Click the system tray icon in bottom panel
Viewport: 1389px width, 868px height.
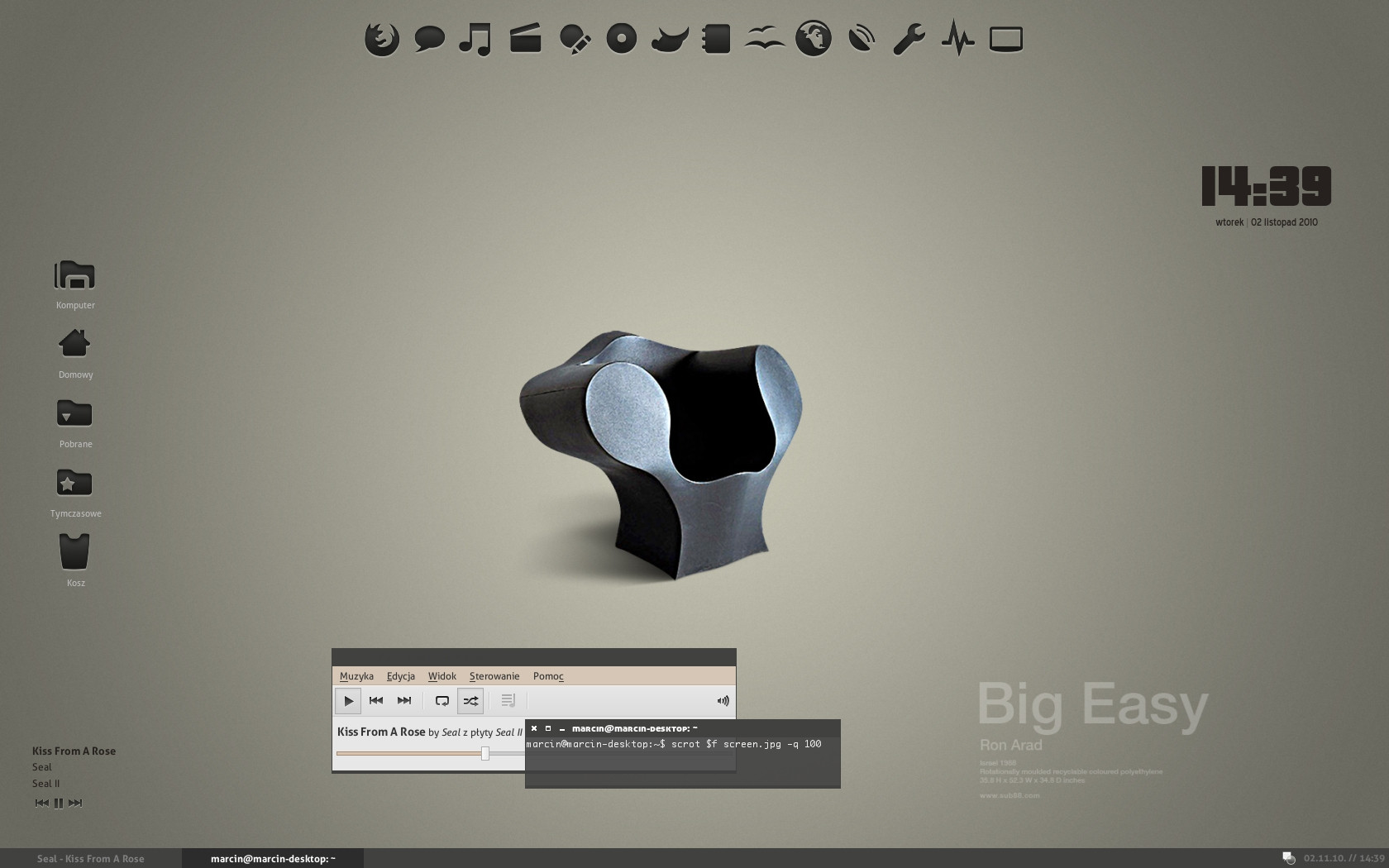1288,858
